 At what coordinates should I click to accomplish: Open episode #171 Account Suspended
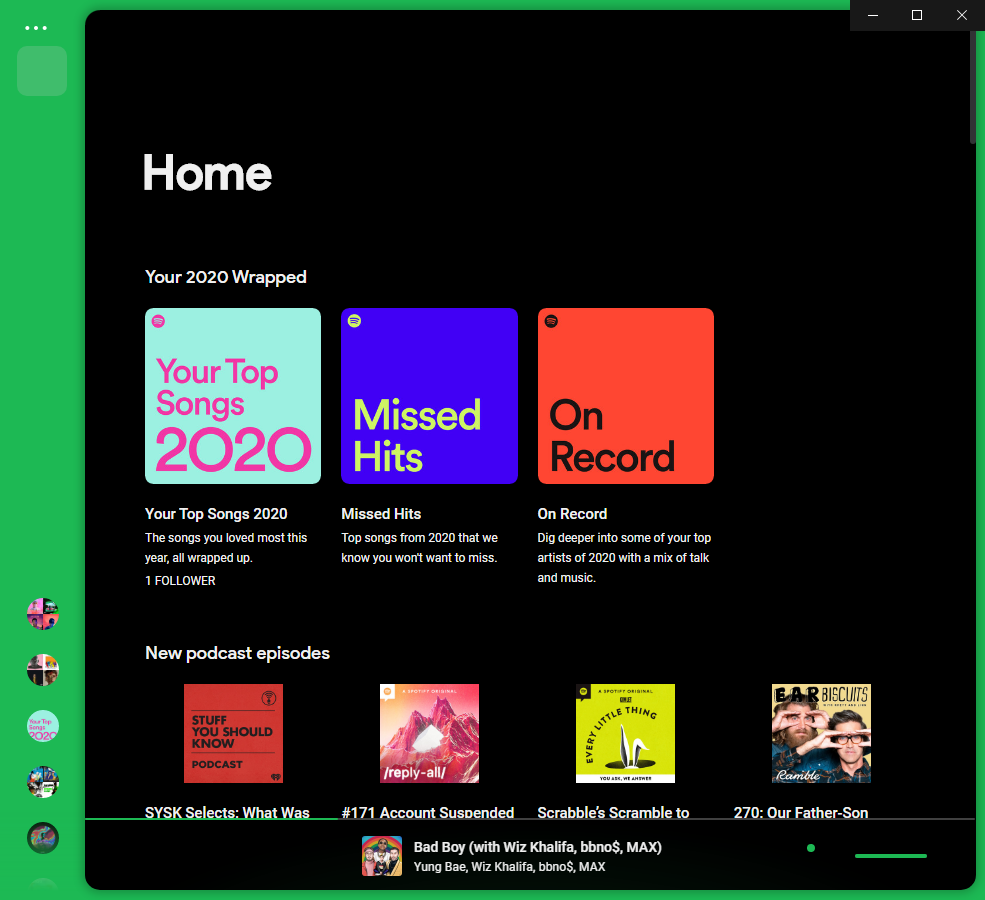click(429, 733)
